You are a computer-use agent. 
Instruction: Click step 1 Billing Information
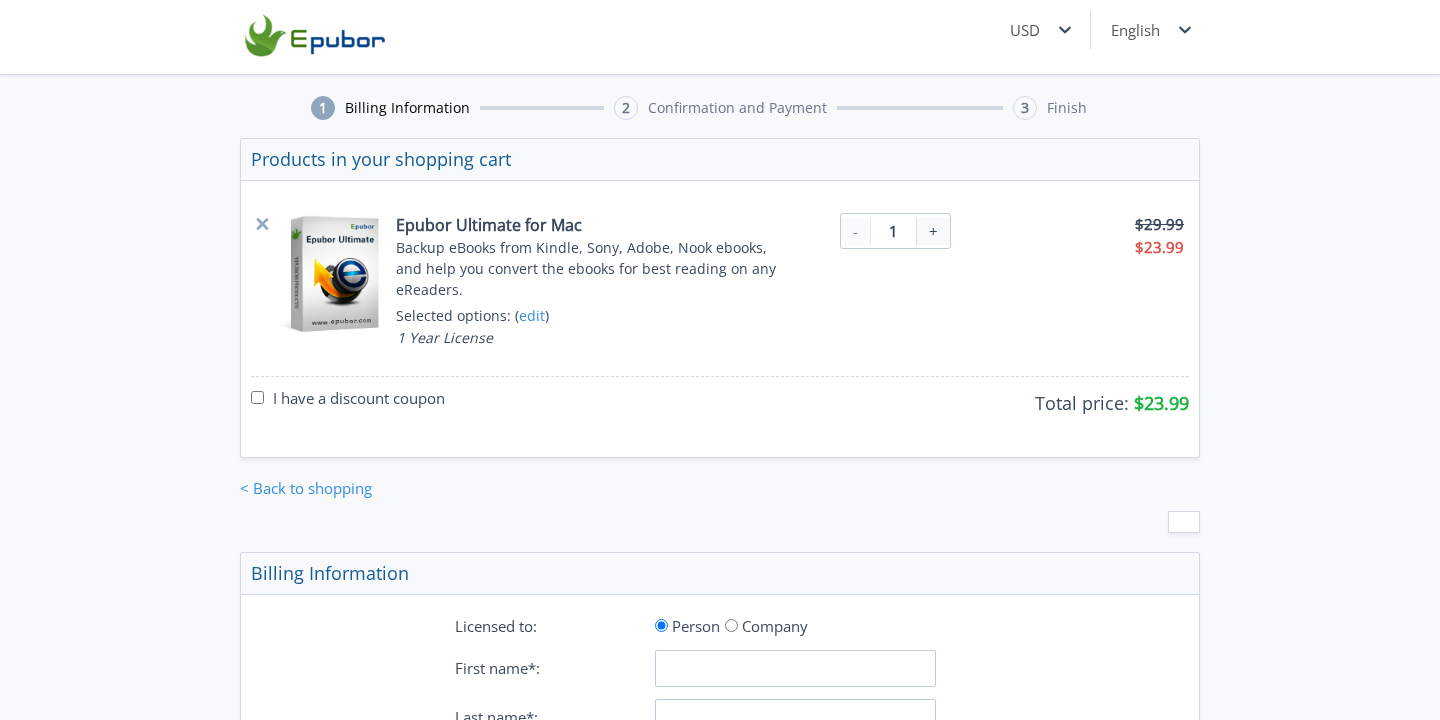[x=390, y=108]
